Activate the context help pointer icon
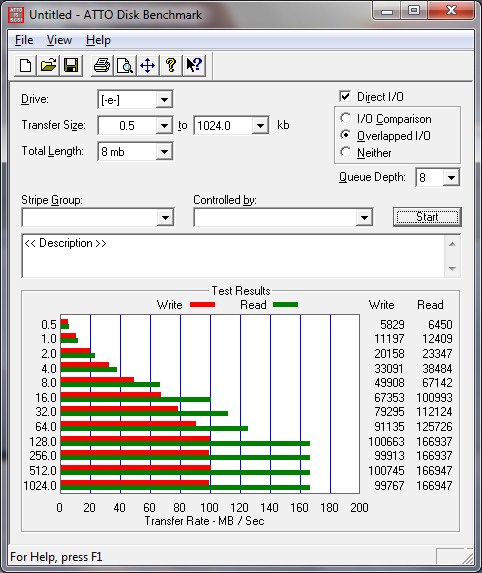Screen dimensions: 482x573 (194, 66)
